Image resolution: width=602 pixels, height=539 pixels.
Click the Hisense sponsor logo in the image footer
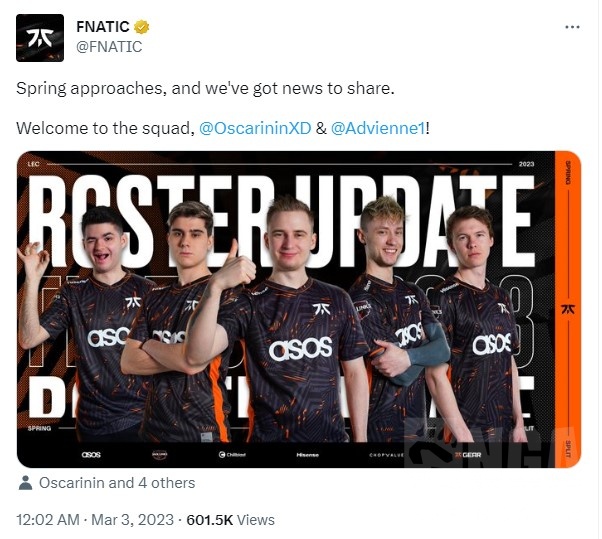coord(308,455)
